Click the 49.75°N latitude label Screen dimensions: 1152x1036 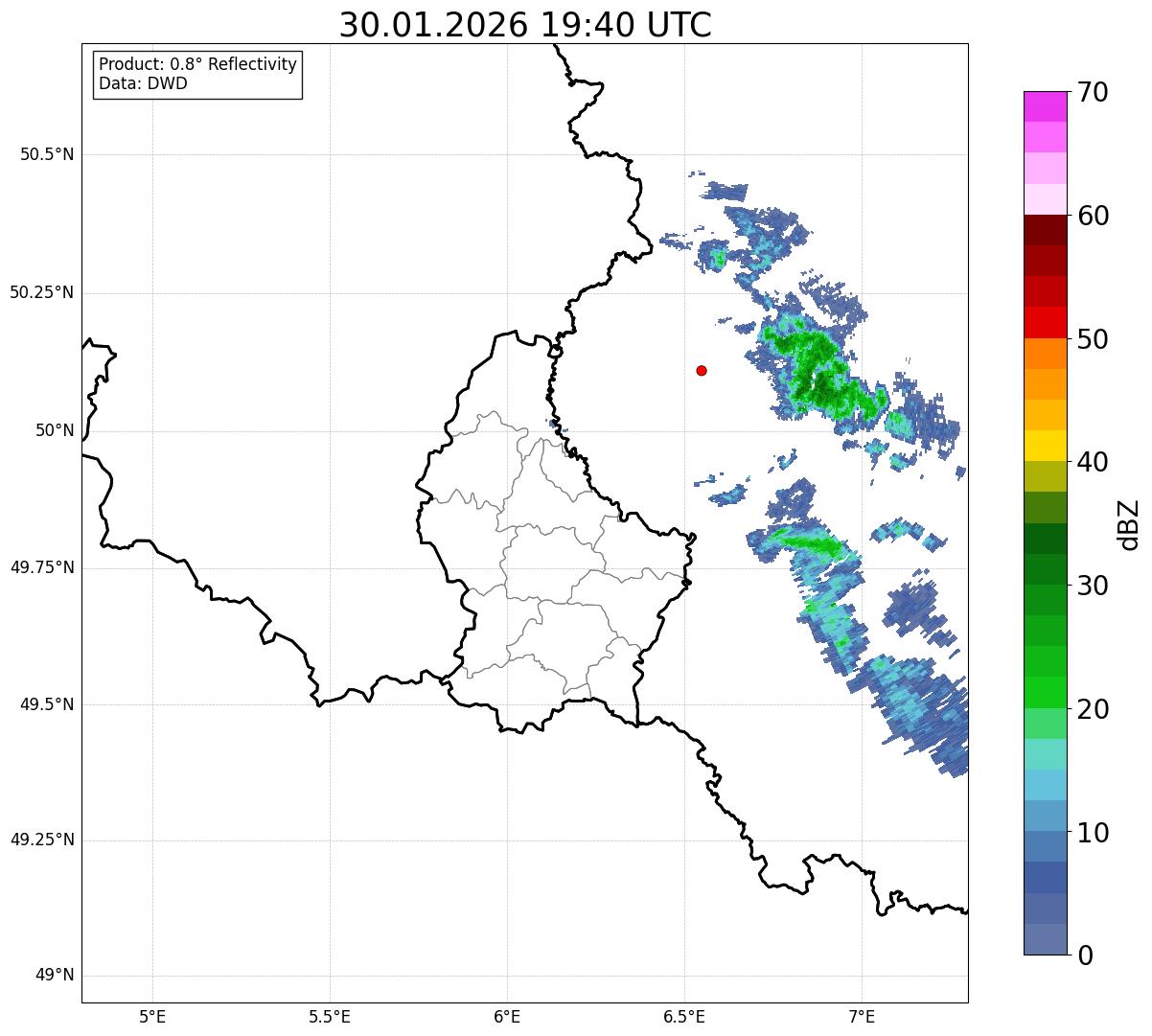[x=42, y=567]
